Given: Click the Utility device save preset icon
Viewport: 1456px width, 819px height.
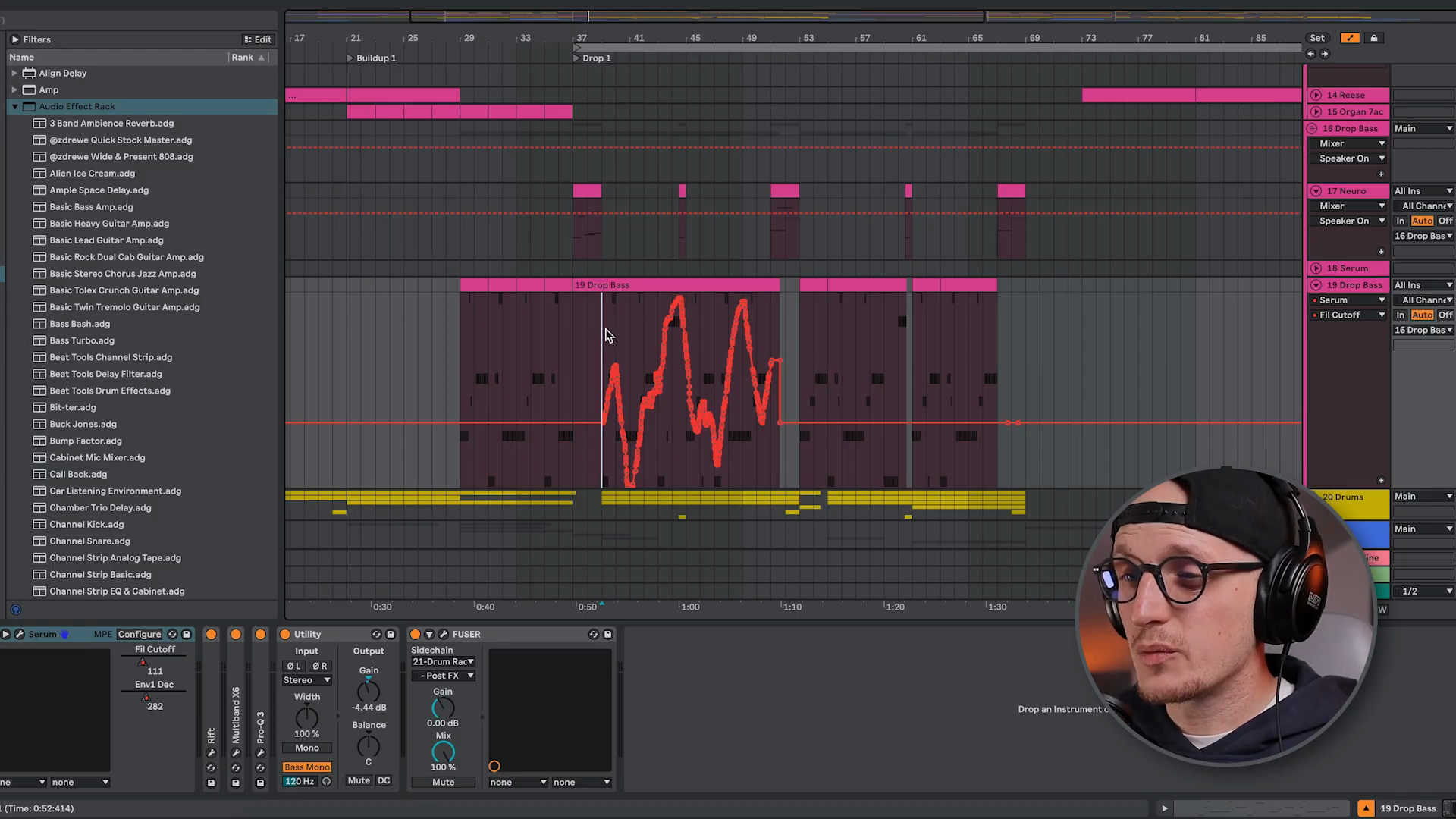Looking at the screenshot, I should tap(391, 634).
